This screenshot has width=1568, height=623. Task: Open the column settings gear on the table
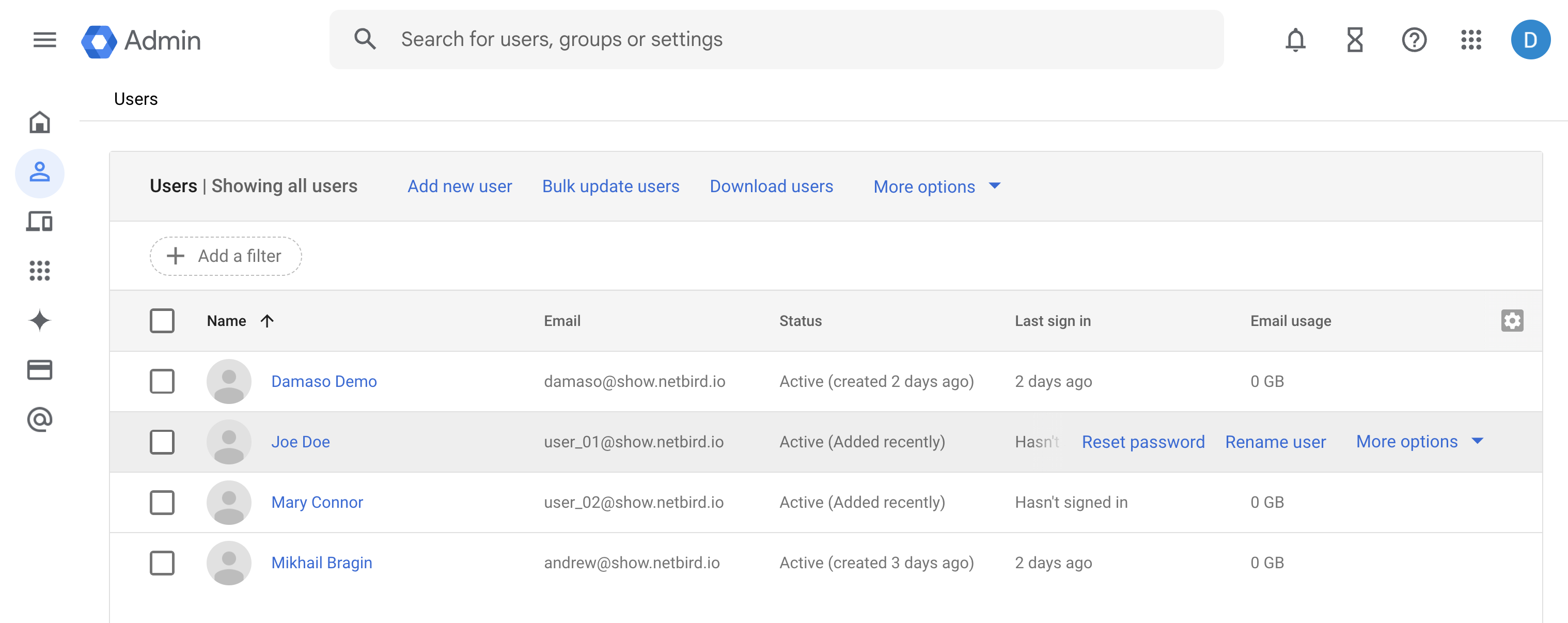click(1512, 320)
